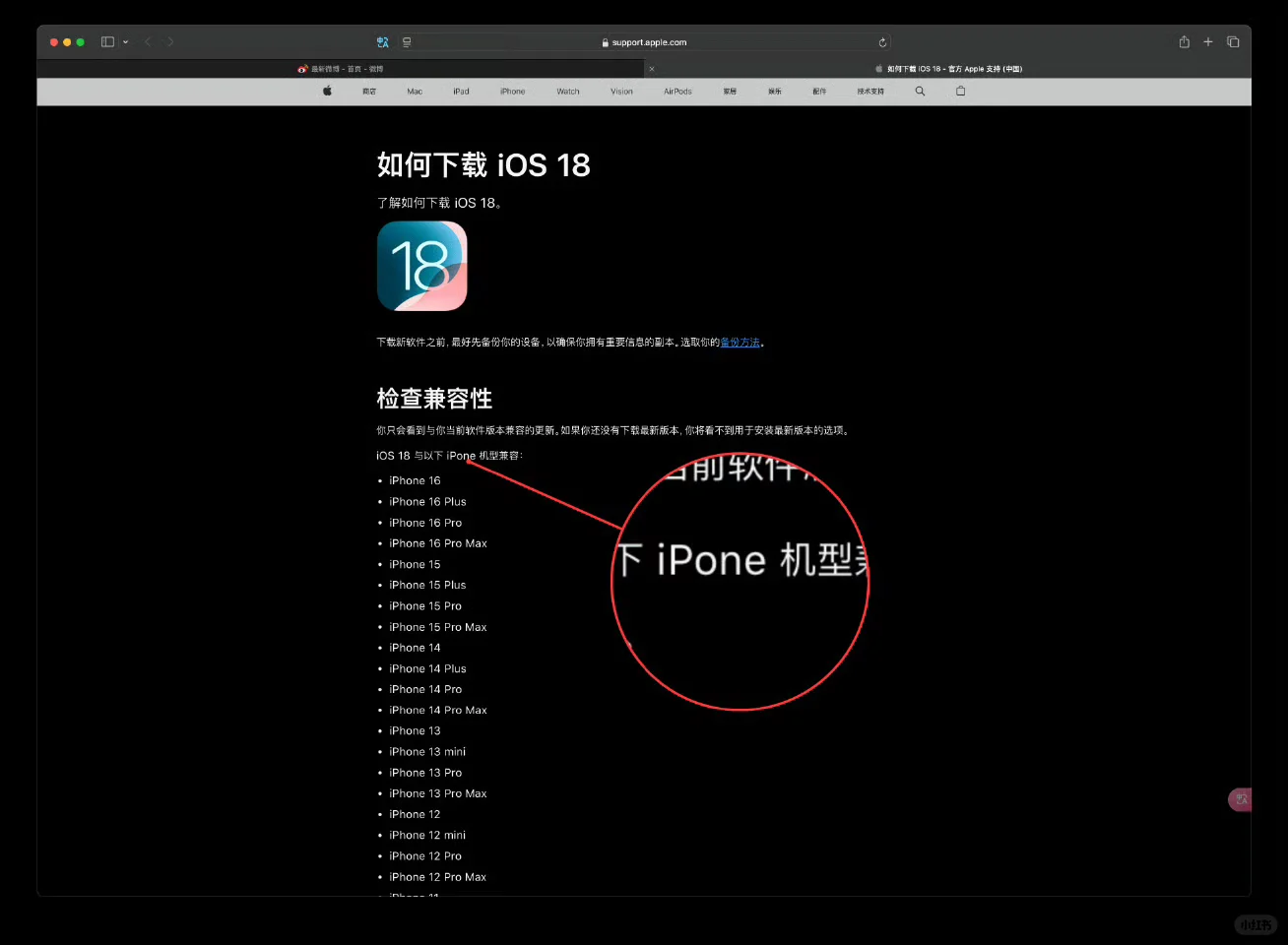Screen dimensions: 1288x945
Task: Open 娱乐 in Apple navigation bar
Action: (x=775, y=92)
